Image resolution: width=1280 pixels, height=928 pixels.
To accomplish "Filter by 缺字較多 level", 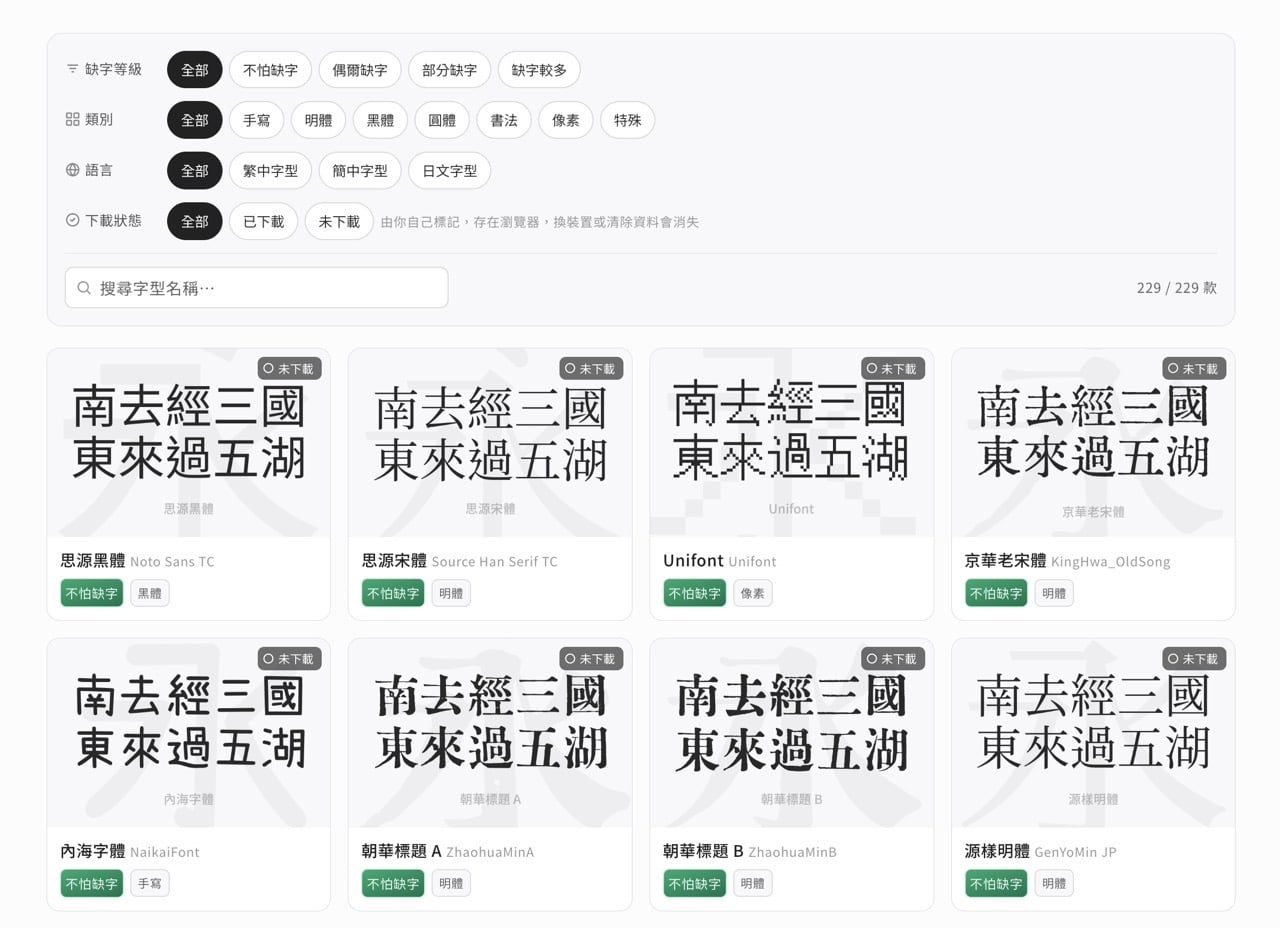I will [x=539, y=70].
